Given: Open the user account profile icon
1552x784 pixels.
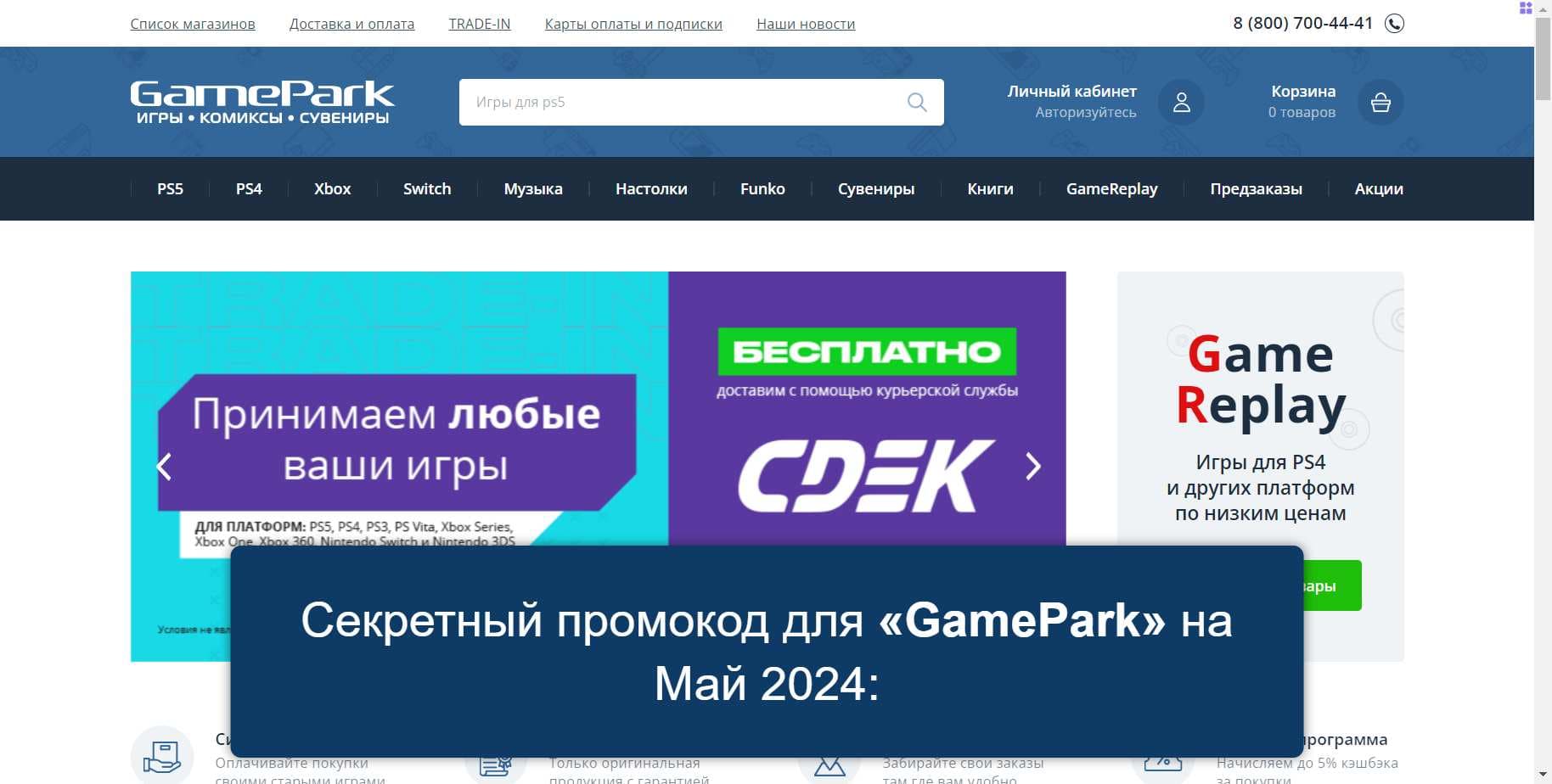Looking at the screenshot, I should tap(1181, 103).
